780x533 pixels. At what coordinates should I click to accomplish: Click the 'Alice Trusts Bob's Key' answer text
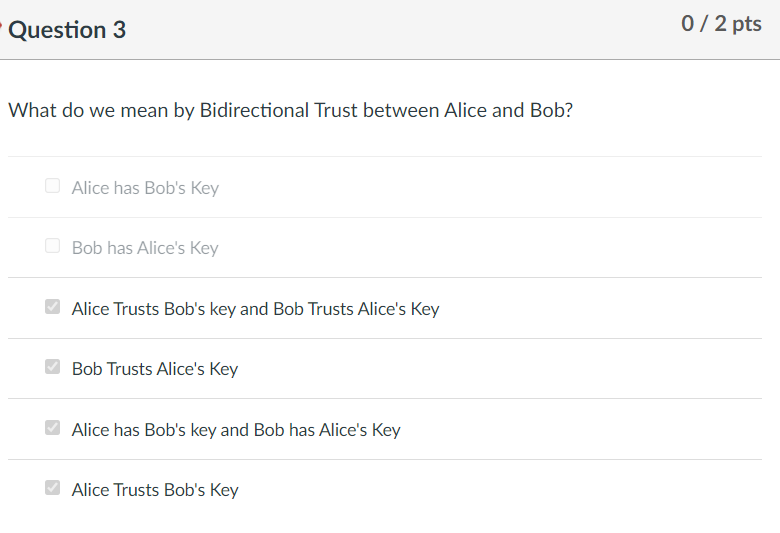coord(155,490)
